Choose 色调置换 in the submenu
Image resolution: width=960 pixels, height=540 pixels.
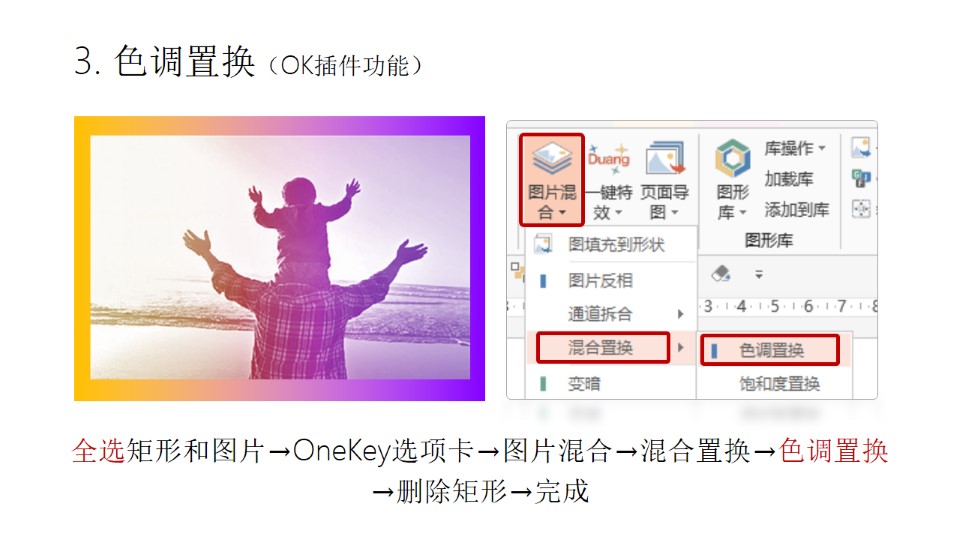(770, 350)
